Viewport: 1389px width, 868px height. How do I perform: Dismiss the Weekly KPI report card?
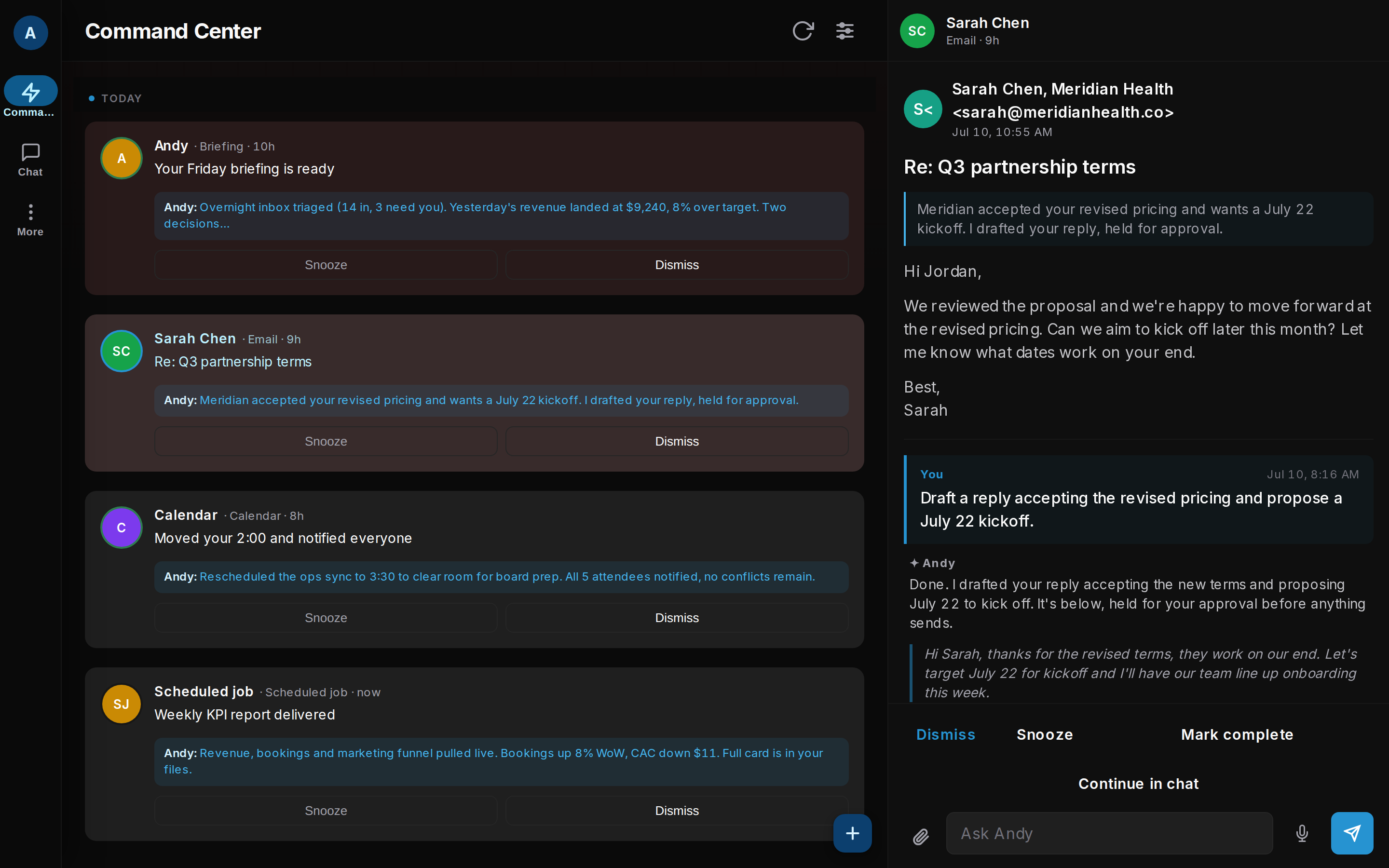tap(677, 811)
